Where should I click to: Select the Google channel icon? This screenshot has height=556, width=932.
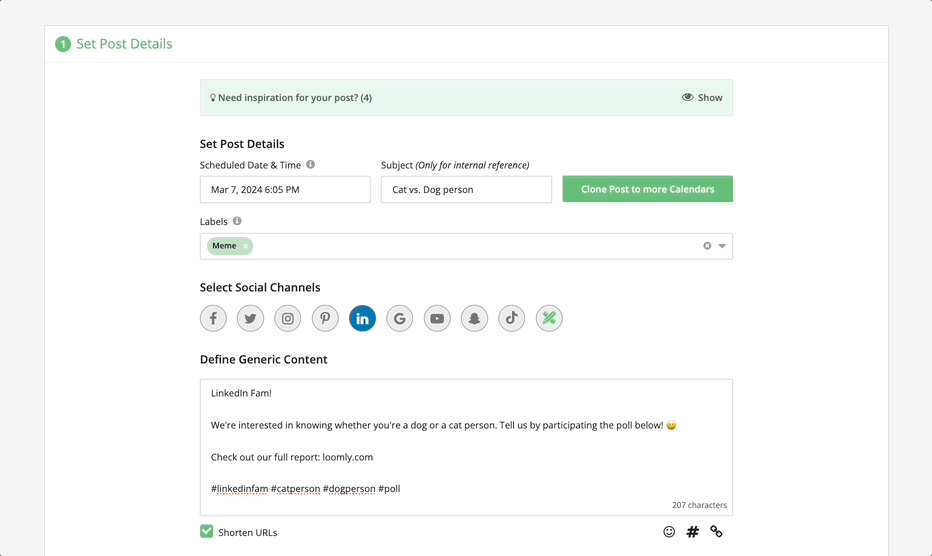pyautogui.click(x=400, y=318)
